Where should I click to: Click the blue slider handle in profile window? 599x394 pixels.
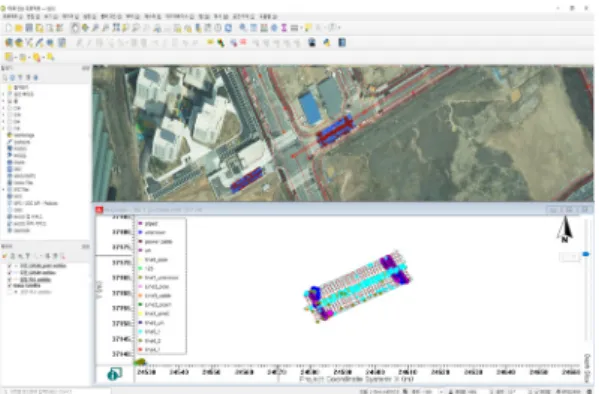pos(586,254)
